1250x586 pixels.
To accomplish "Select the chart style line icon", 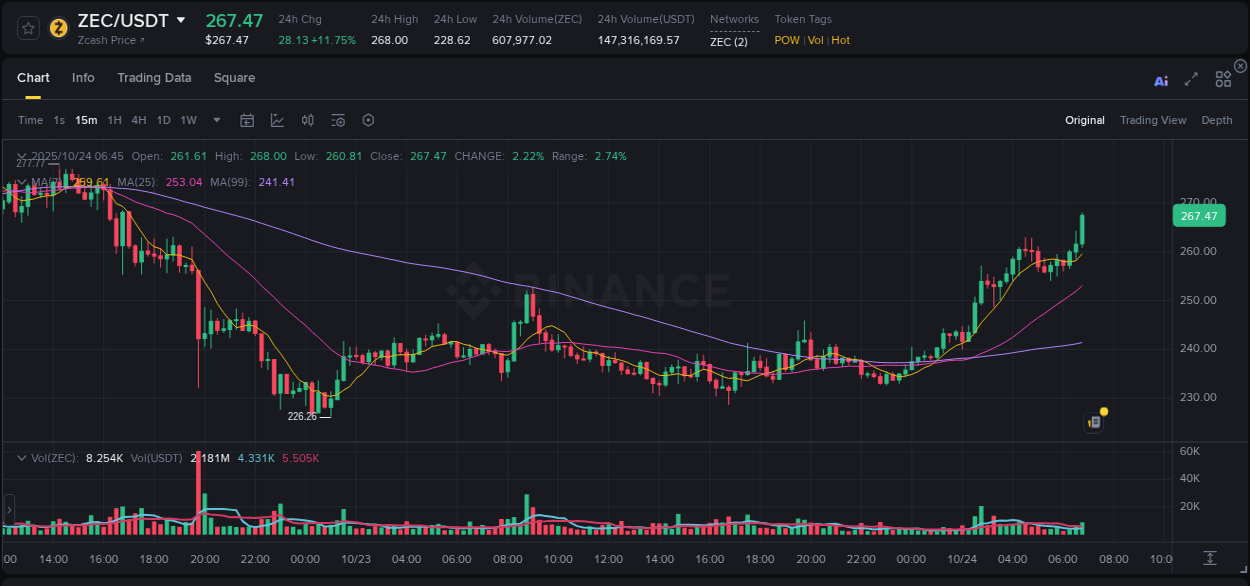I will coord(277,120).
